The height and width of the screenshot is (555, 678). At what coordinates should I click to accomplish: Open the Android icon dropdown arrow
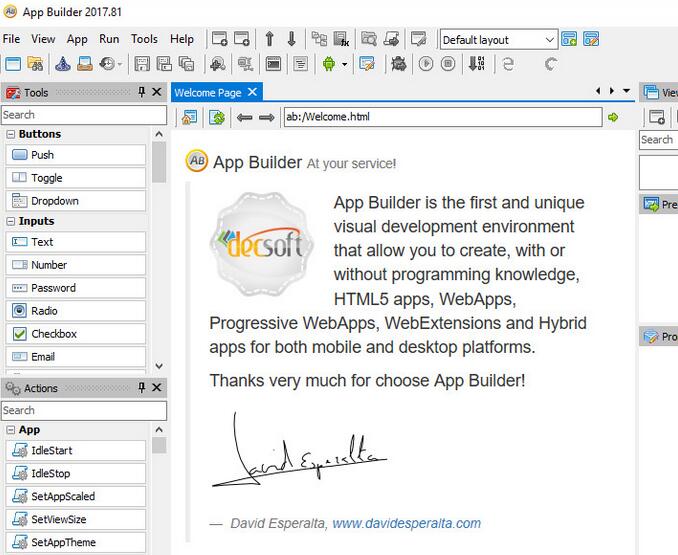[345, 64]
